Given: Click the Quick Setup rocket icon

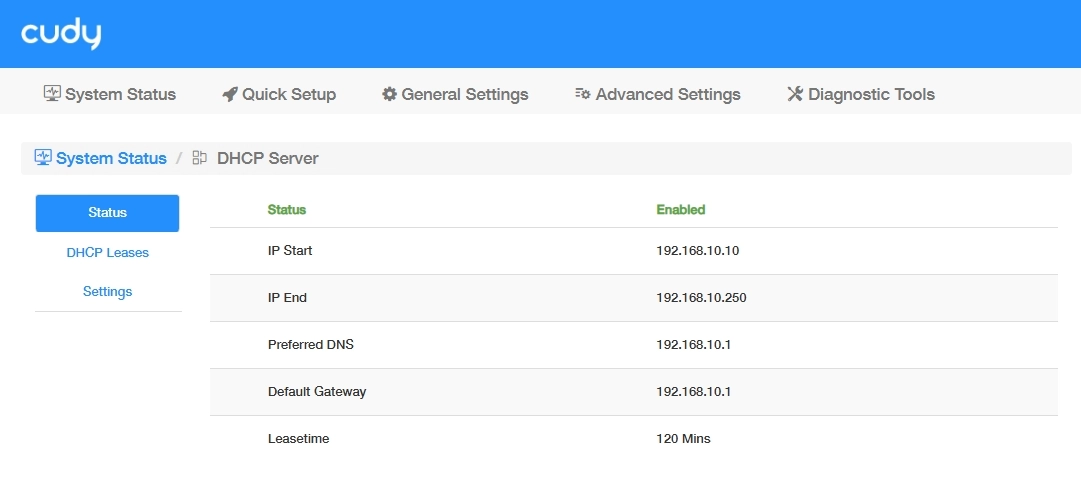Looking at the screenshot, I should (x=229, y=94).
